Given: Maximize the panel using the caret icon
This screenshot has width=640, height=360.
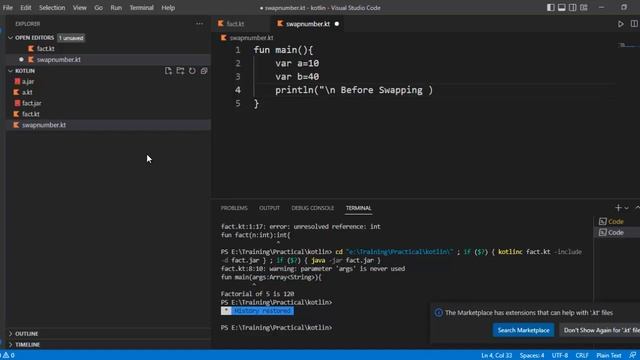Looking at the screenshot, I should [637, 208].
